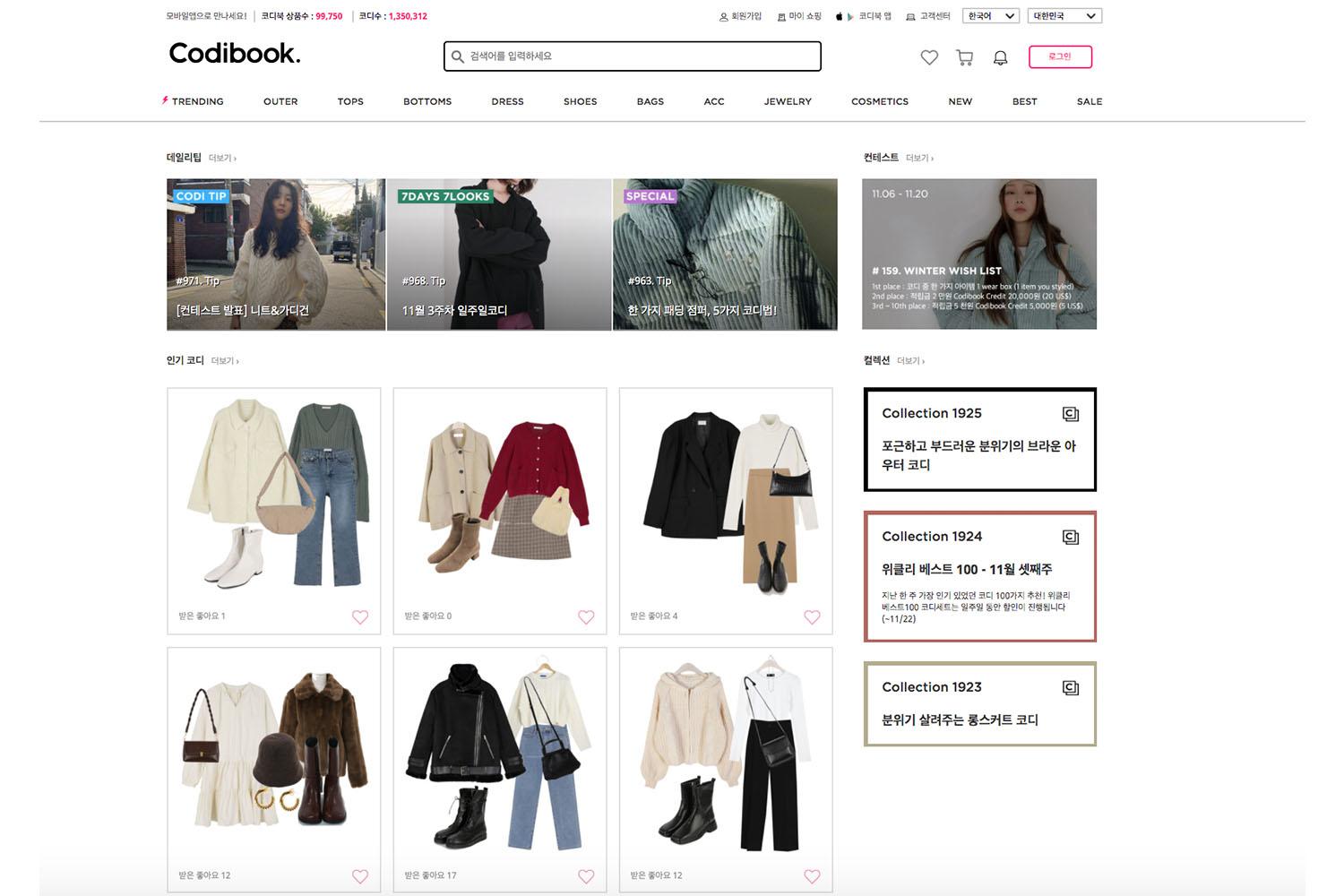The height and width of the screenshot is (896, 1344).
Task: Favorite the black jacket and jeans outfit
Action: [x=587, y=876]
